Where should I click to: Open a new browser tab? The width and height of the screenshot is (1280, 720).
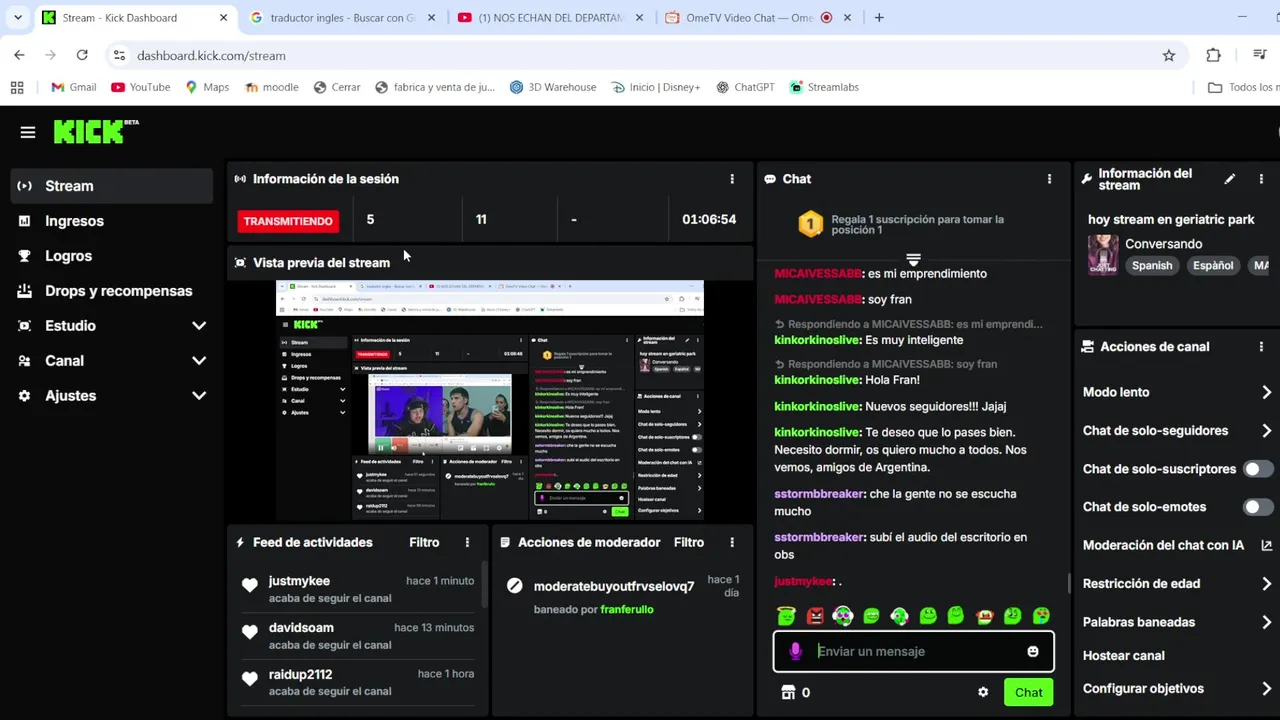pyautogui.click(x=879, y=17)
